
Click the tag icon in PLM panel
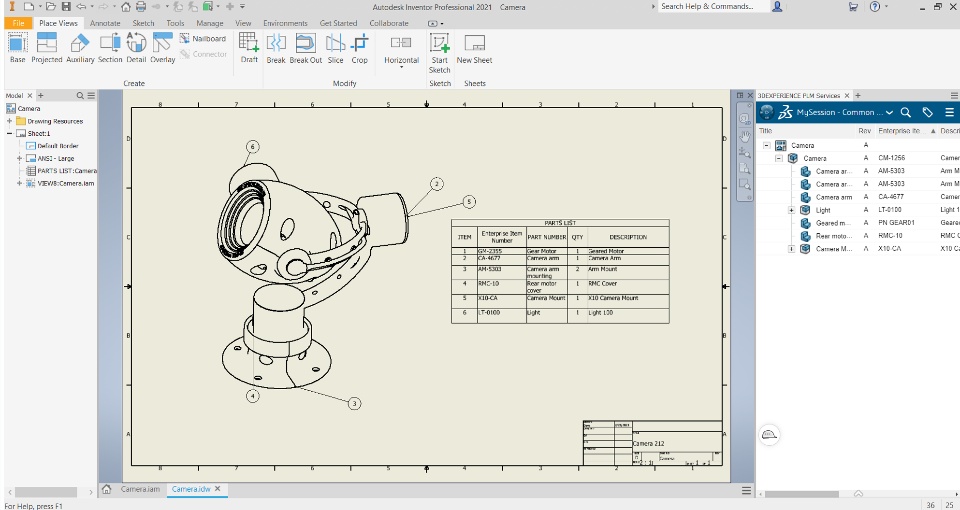tap(928, 113)
